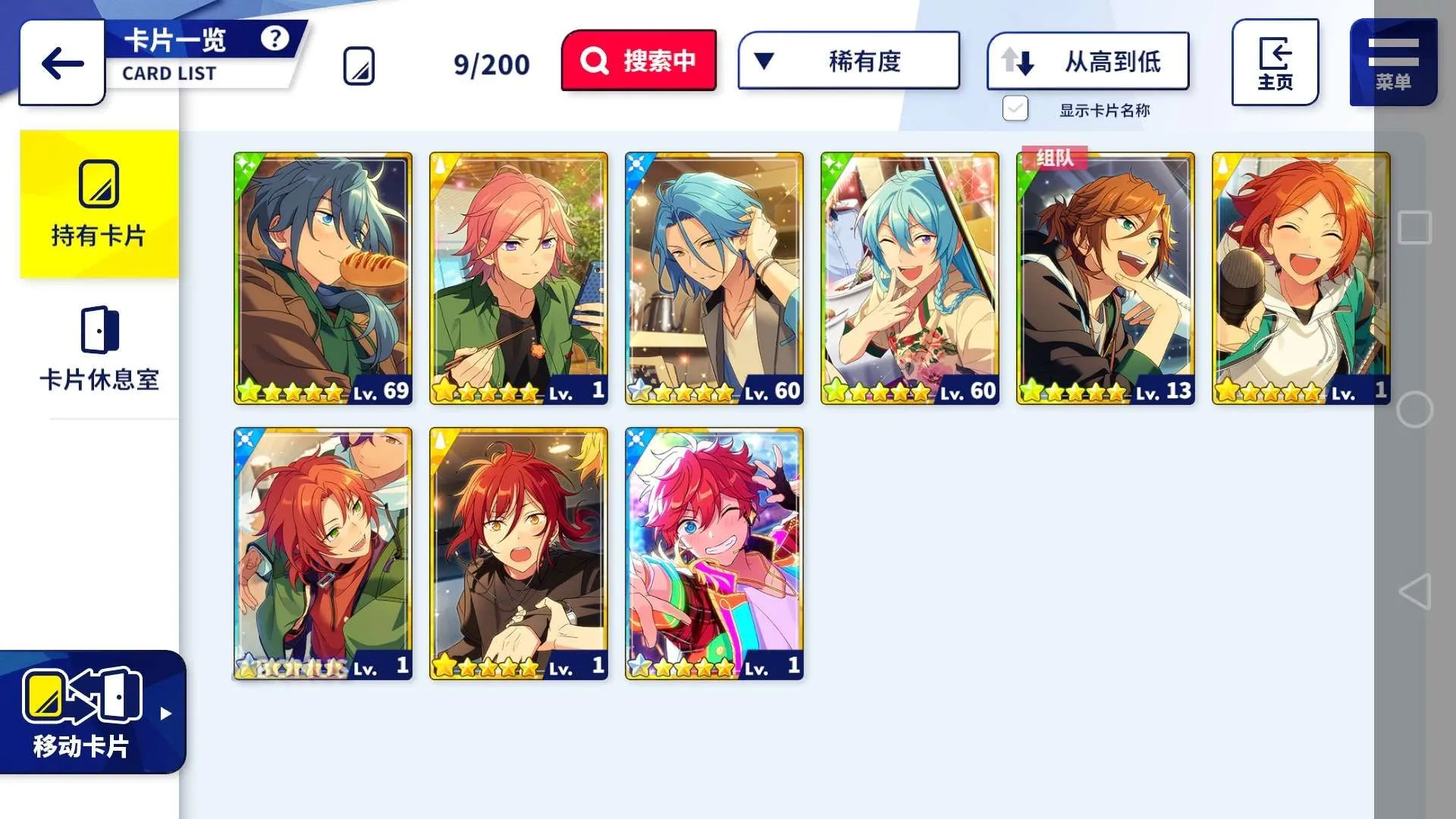The width and height of the screenshot is (1456, 819).
Task: Tap the Android back triangle navigation icon
Action: click(x=1415, y=591)
